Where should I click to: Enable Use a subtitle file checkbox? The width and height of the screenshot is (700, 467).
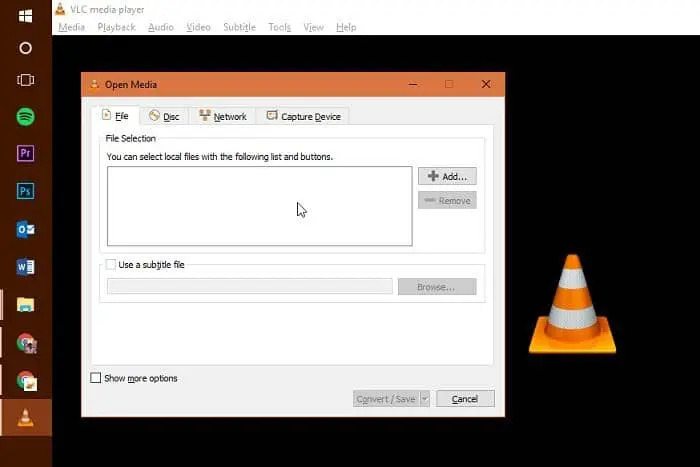[x=112, y=265]
